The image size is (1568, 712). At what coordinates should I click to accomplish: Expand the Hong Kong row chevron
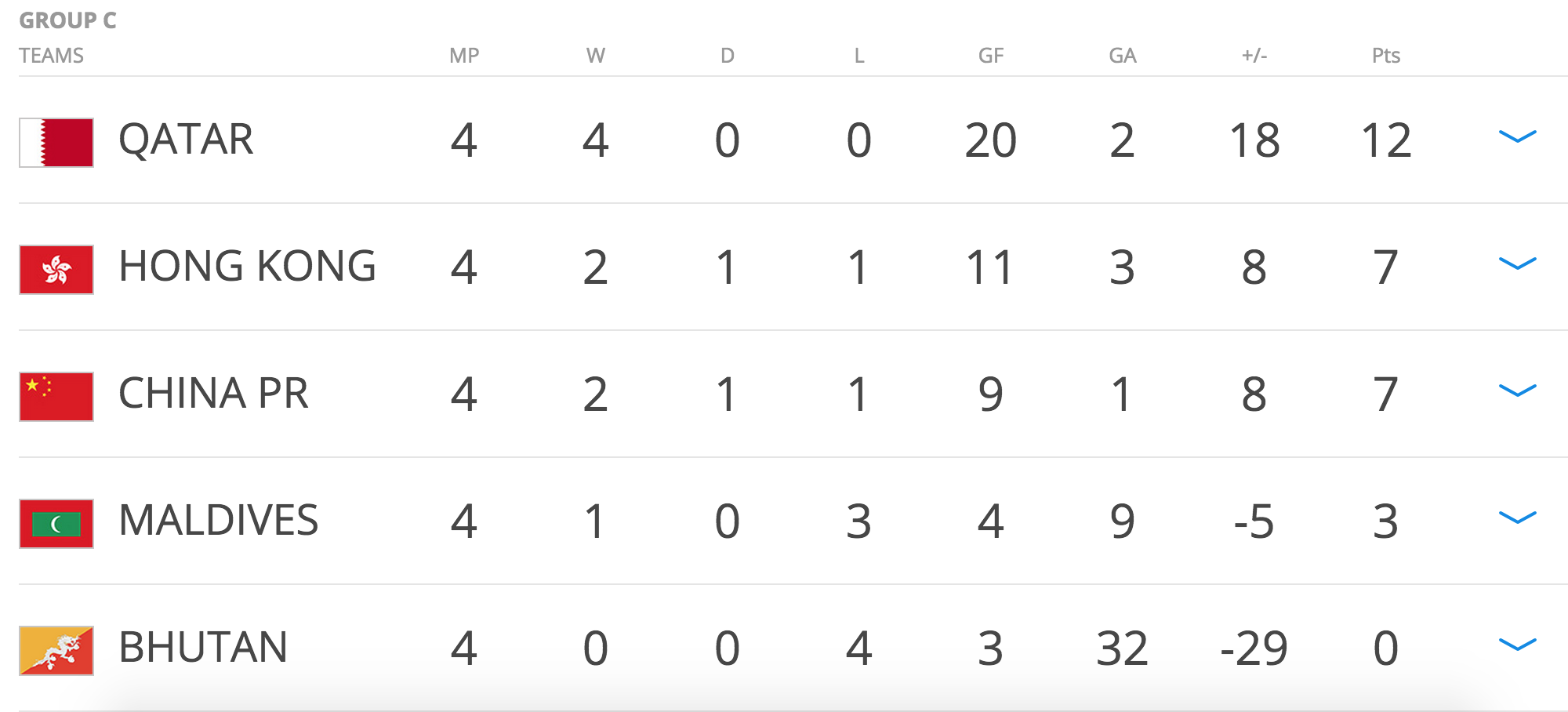[x=1517, y=264]
